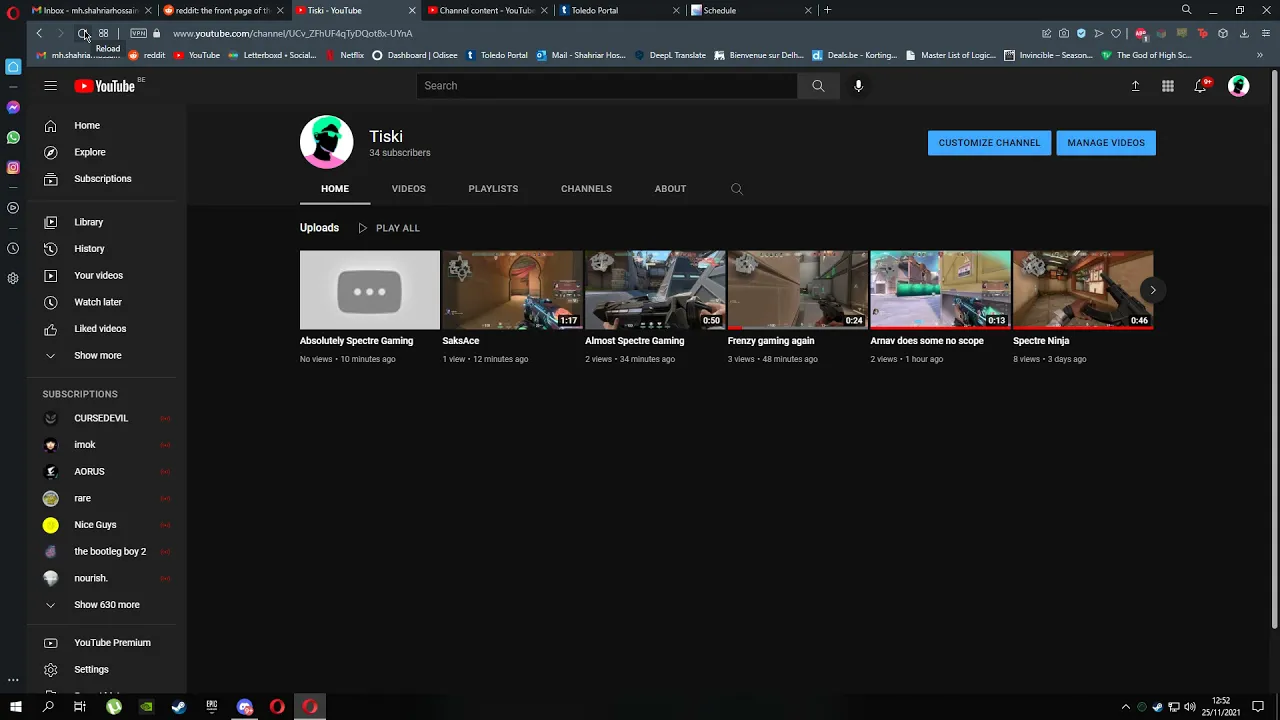Click the browser address bar URL
Screen dimensions: 1280x720
point(293,33)
